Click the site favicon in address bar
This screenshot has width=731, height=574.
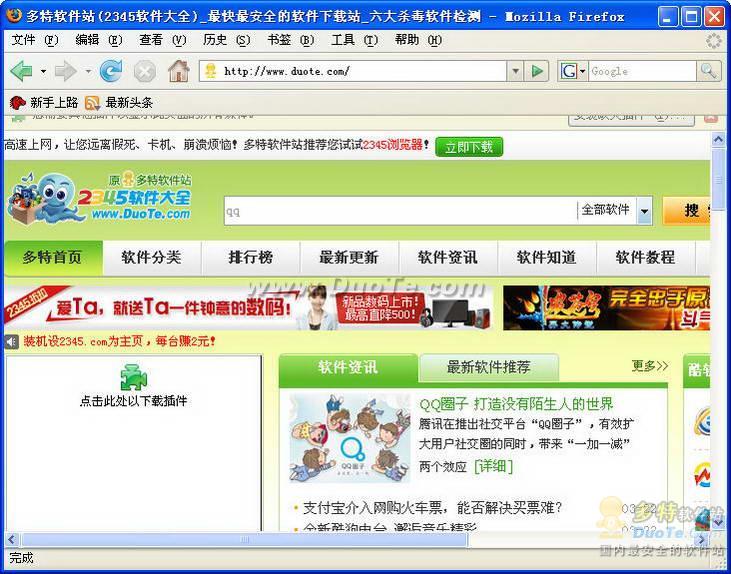[211, 71]
